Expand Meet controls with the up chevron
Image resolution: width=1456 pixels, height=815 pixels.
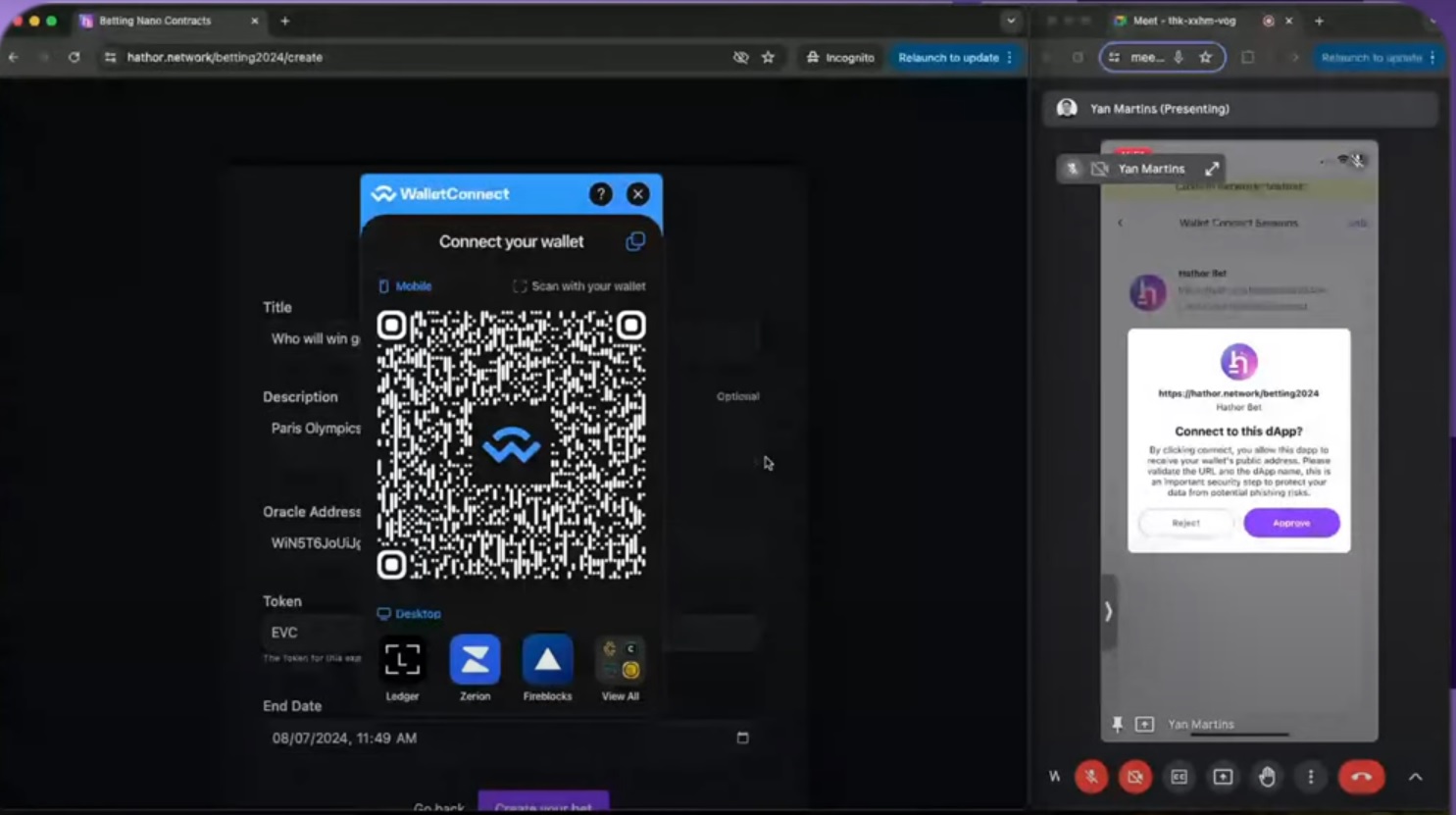(x=1416, y=777)
